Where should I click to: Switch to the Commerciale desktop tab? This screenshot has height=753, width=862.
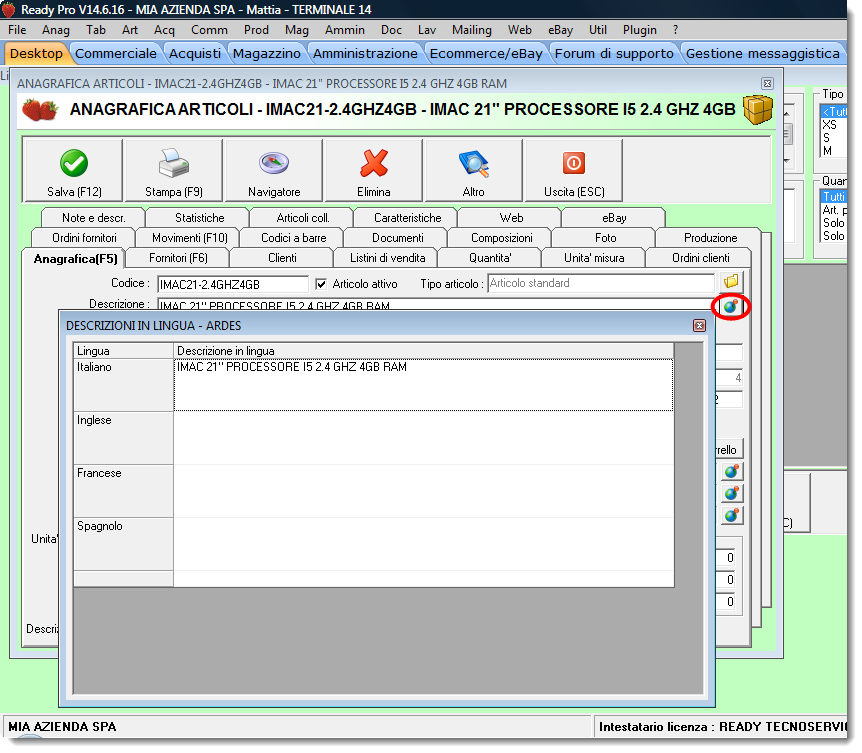tap(115, 53)
